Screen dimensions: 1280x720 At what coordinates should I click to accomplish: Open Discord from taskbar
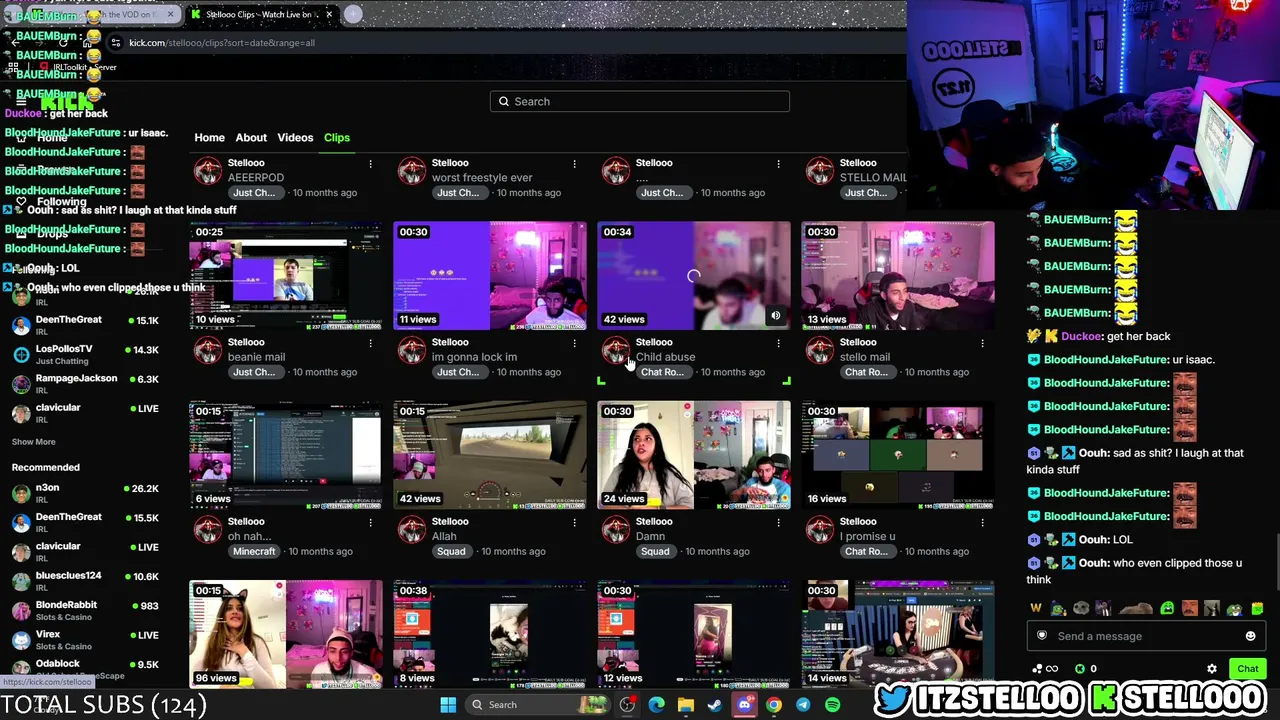point(744,705)
